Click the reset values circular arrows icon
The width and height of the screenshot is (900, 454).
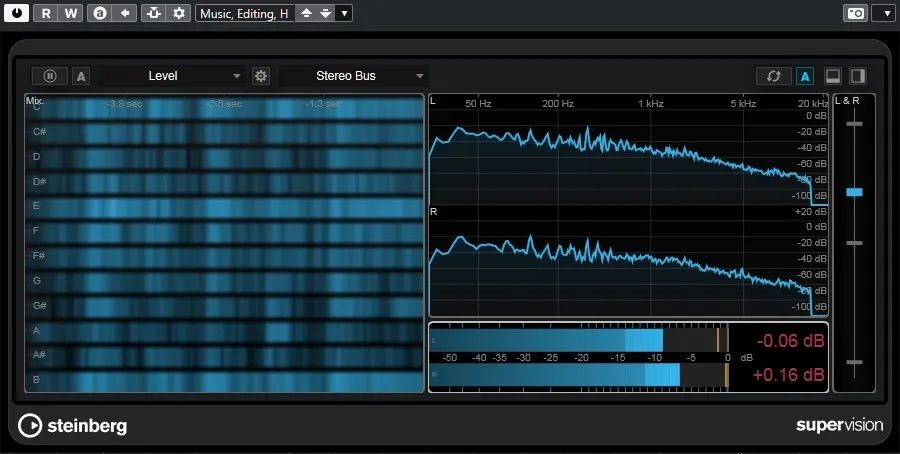774,76
